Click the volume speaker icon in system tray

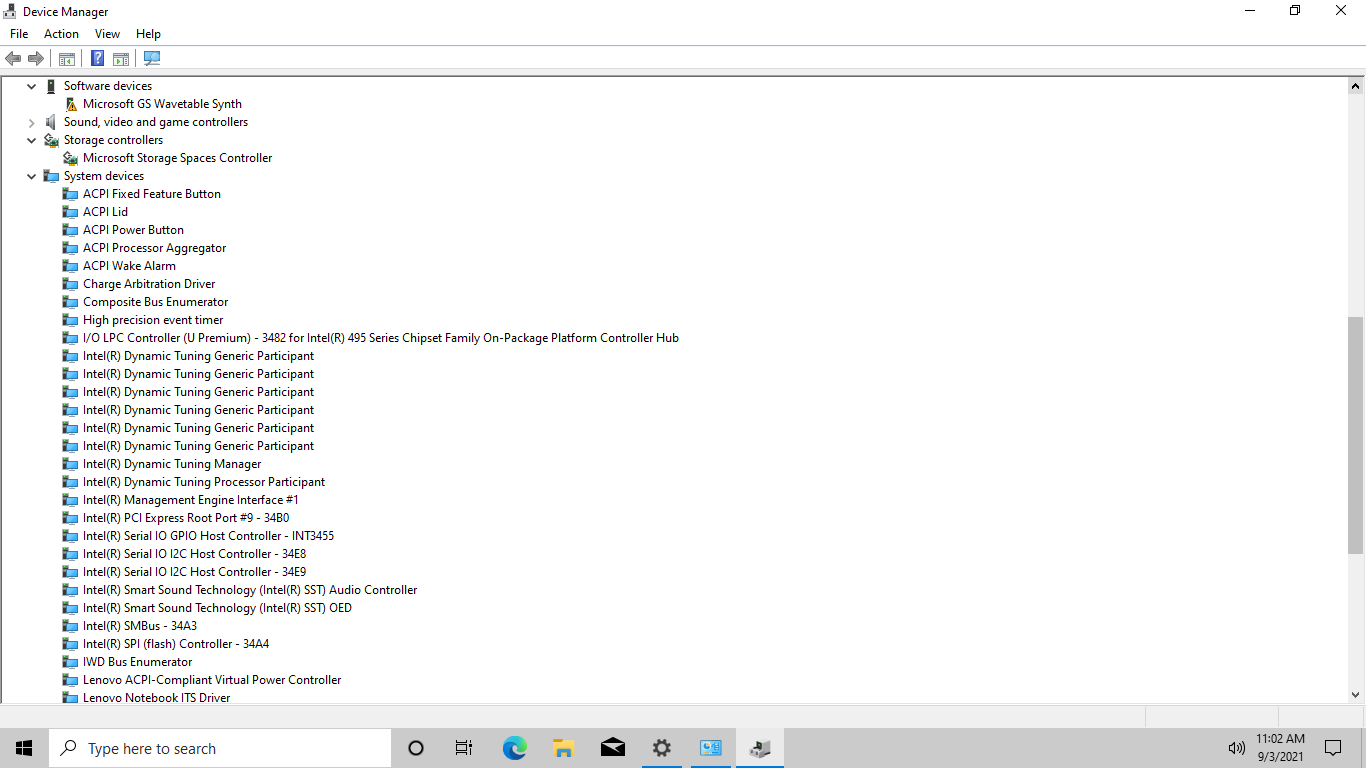point(1236,748)
